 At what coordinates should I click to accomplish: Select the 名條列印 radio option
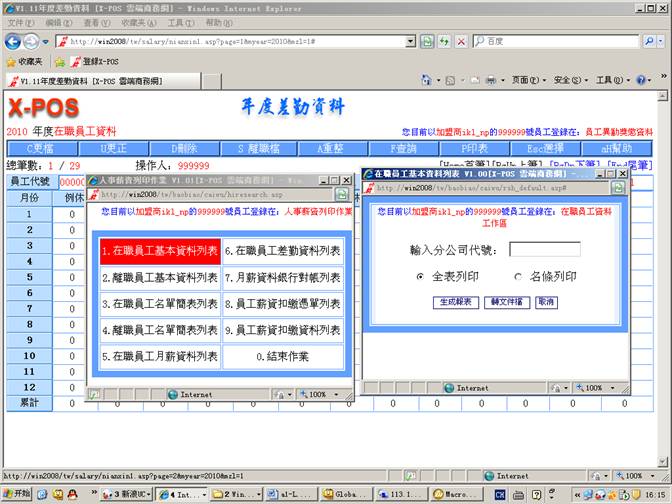[x=518, y=276]
